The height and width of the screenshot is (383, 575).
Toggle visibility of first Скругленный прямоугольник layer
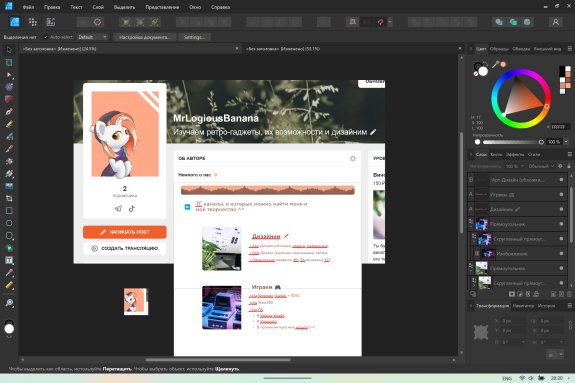(561, 239)
